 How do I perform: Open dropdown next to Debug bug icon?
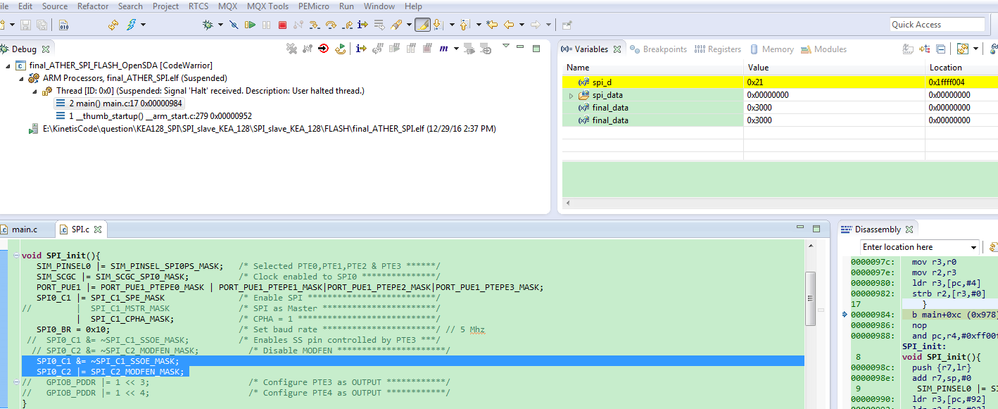pos(220,25)
